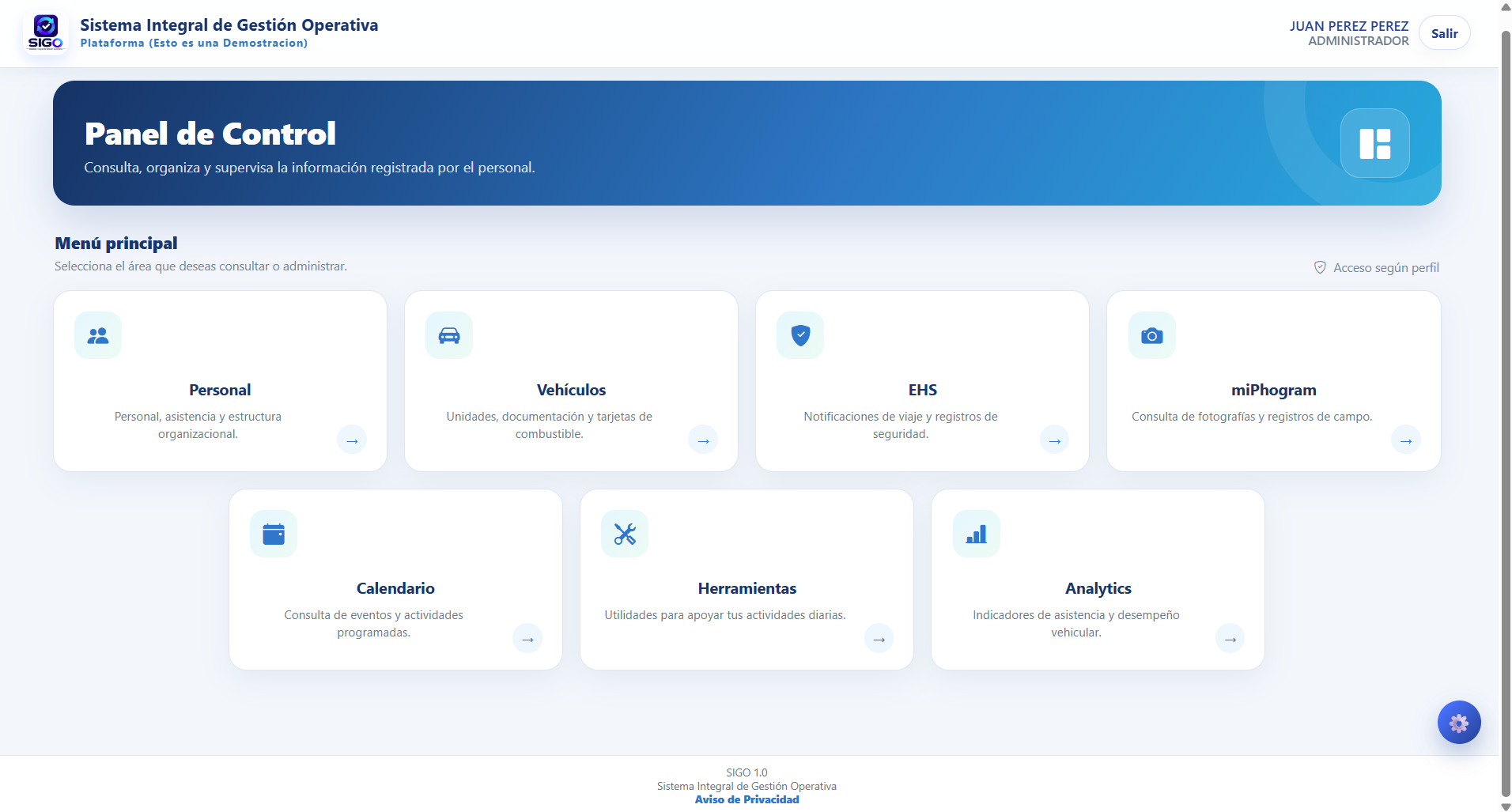Click the arrow on the Analytics card

1230,638
